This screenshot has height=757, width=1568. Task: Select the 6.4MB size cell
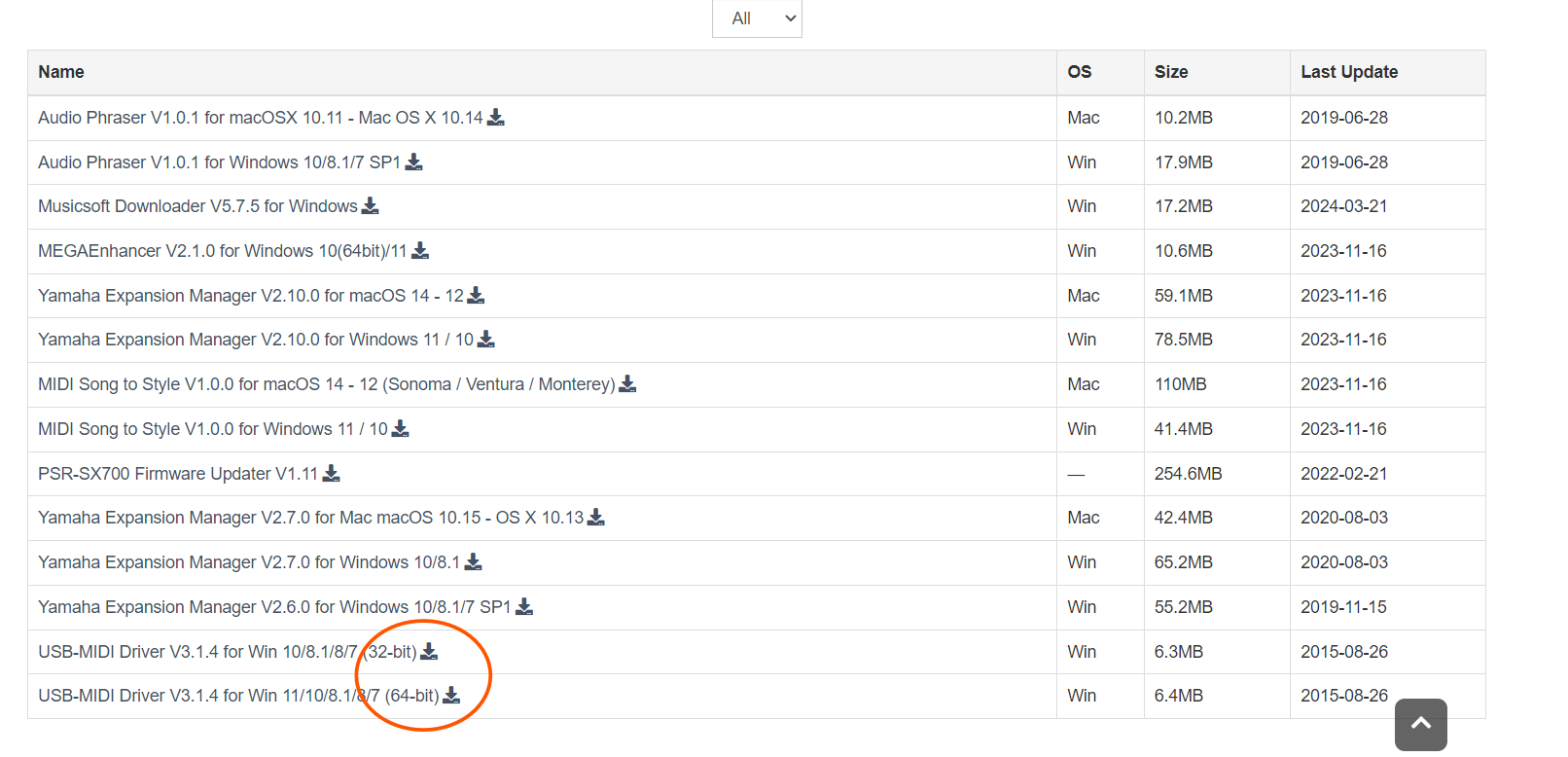(1217, 696)
